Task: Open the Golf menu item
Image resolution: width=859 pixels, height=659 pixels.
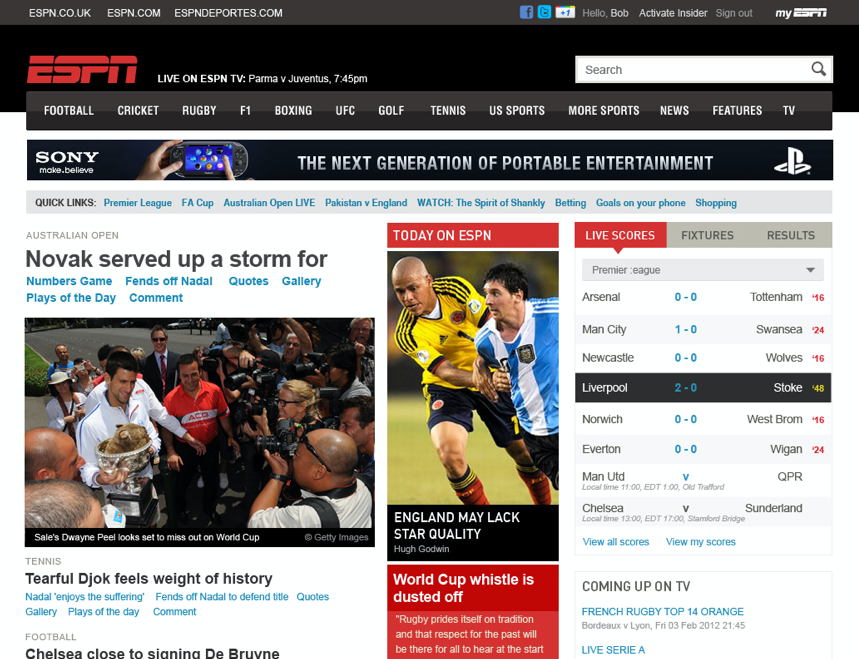Action: 391,111
